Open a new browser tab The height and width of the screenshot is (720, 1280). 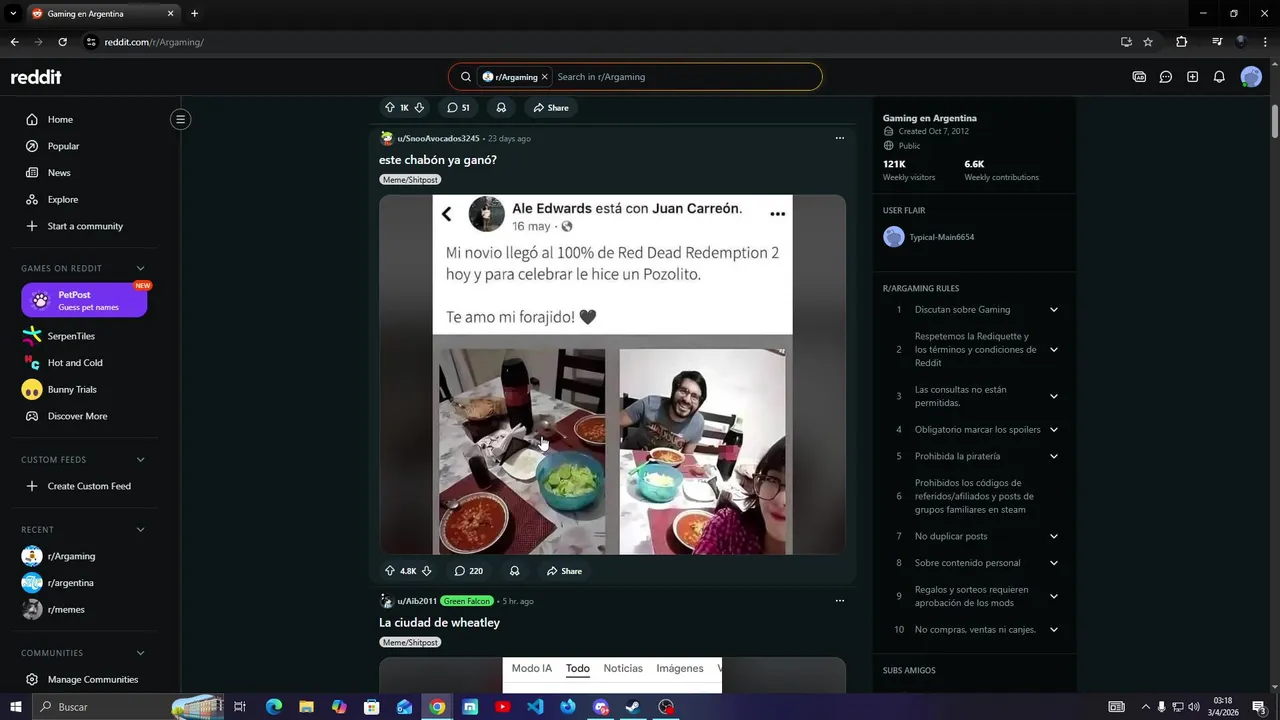[194, 13]
